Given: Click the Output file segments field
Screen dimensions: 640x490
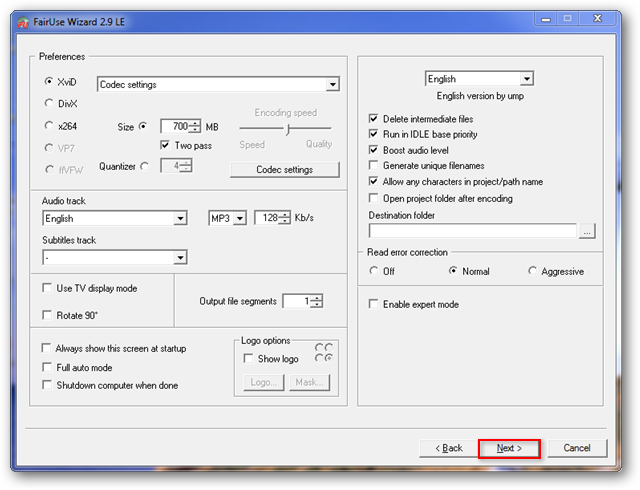Looking at the screenshot, I should tap(297, 301).
